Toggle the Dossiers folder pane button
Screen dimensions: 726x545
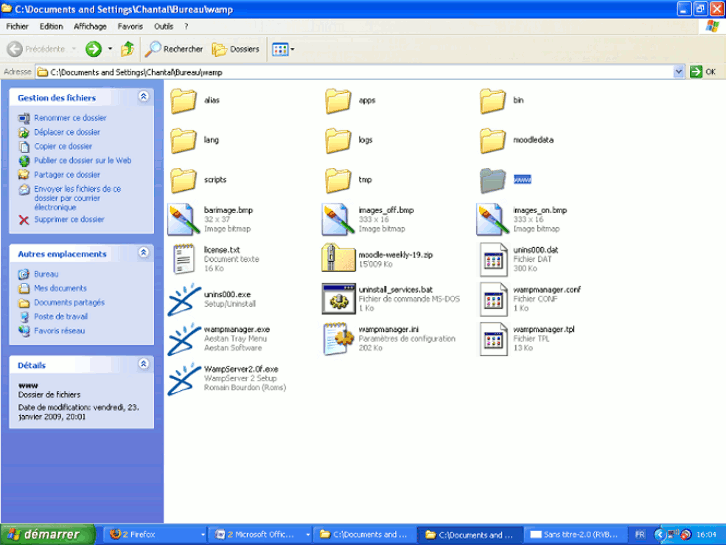(236, 49)
